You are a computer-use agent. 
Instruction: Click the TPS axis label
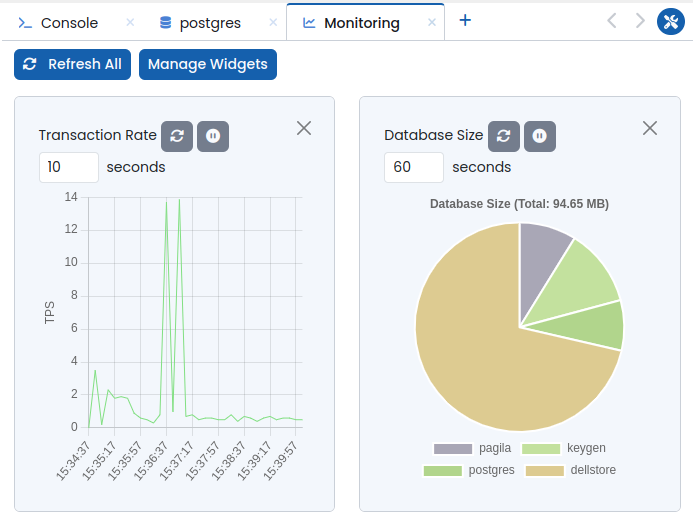(49, 312)
